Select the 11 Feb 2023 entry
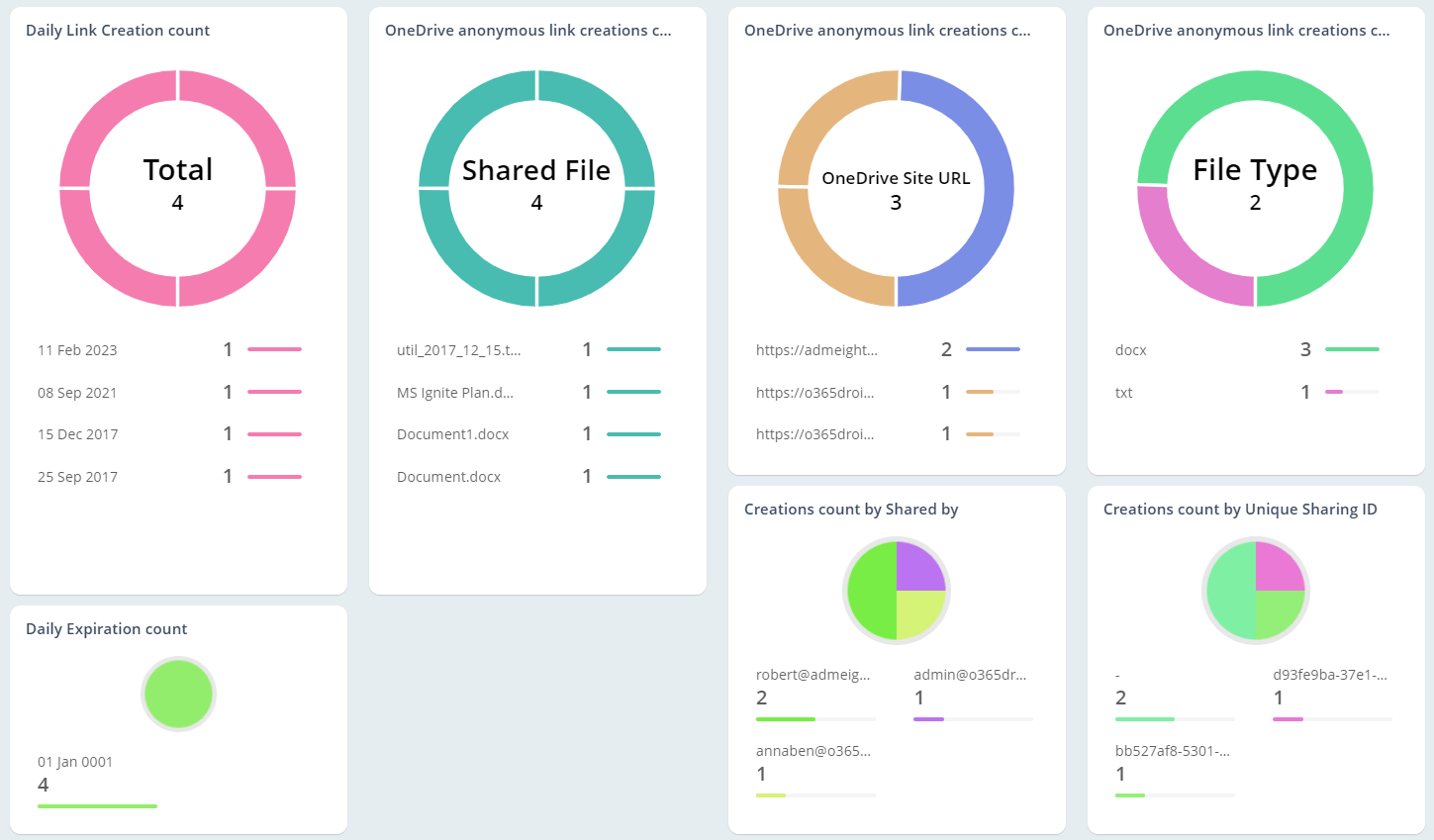This screenshot has height=840, width=1434. (77, 349)
